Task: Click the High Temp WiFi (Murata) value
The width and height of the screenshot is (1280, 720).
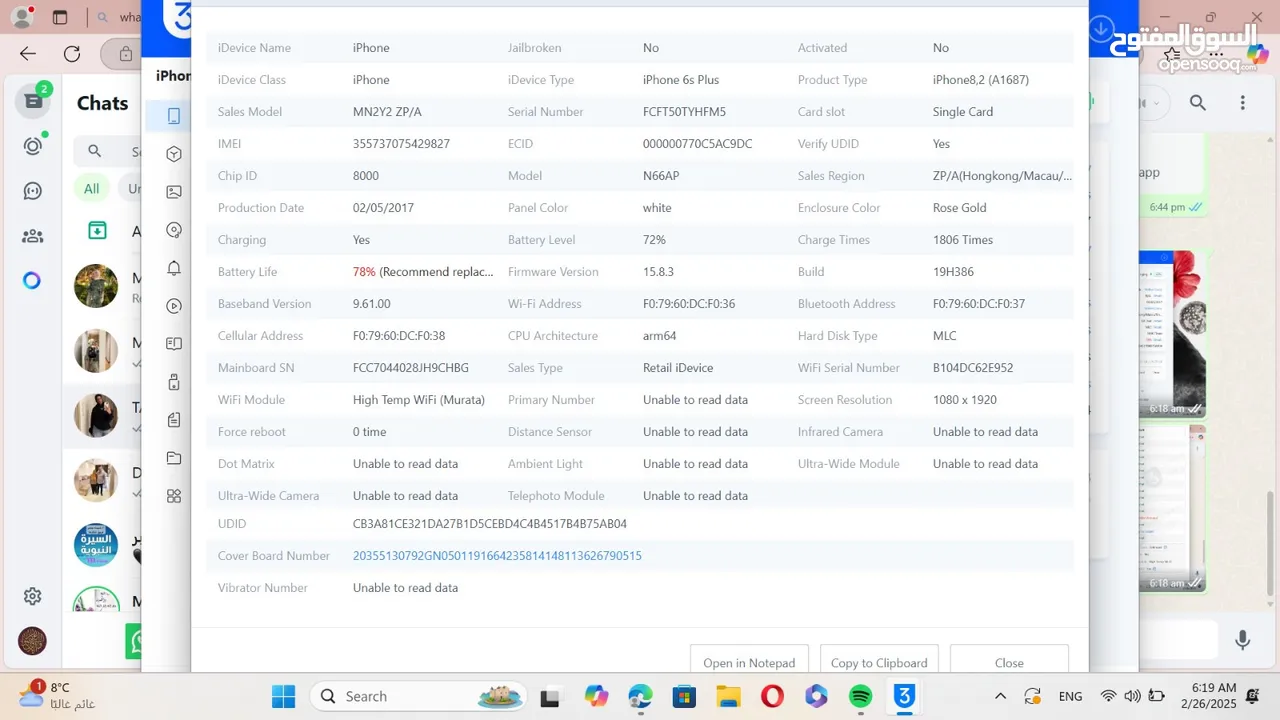Action: [x=419, y=400]
